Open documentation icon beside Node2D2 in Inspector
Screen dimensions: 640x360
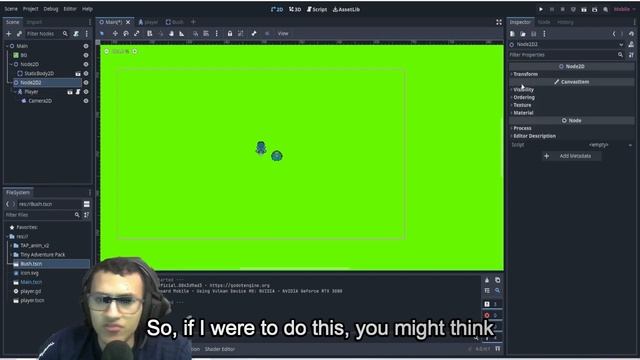[x=631, y=44]
